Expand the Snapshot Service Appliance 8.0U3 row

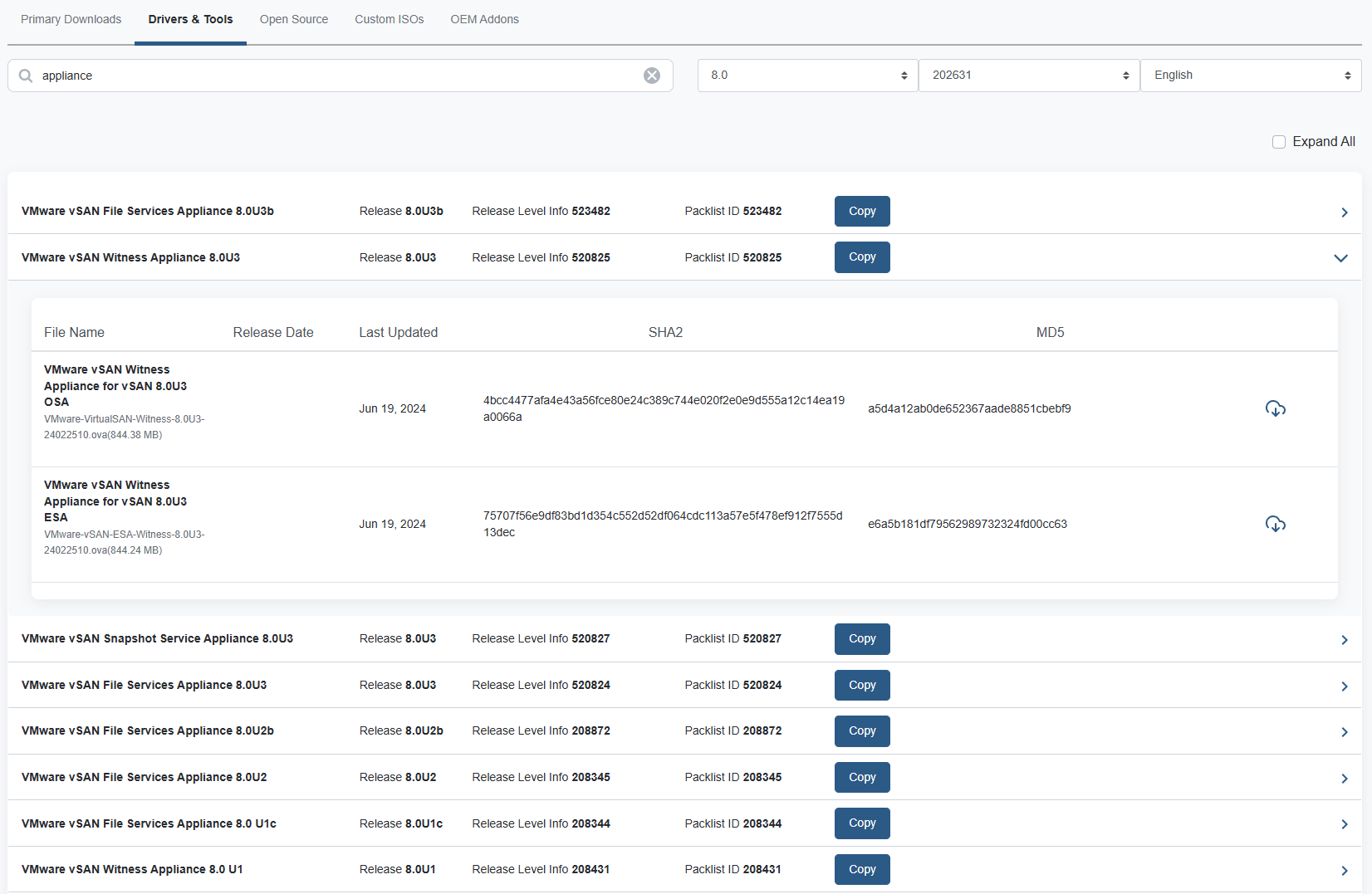point(1344,640)
